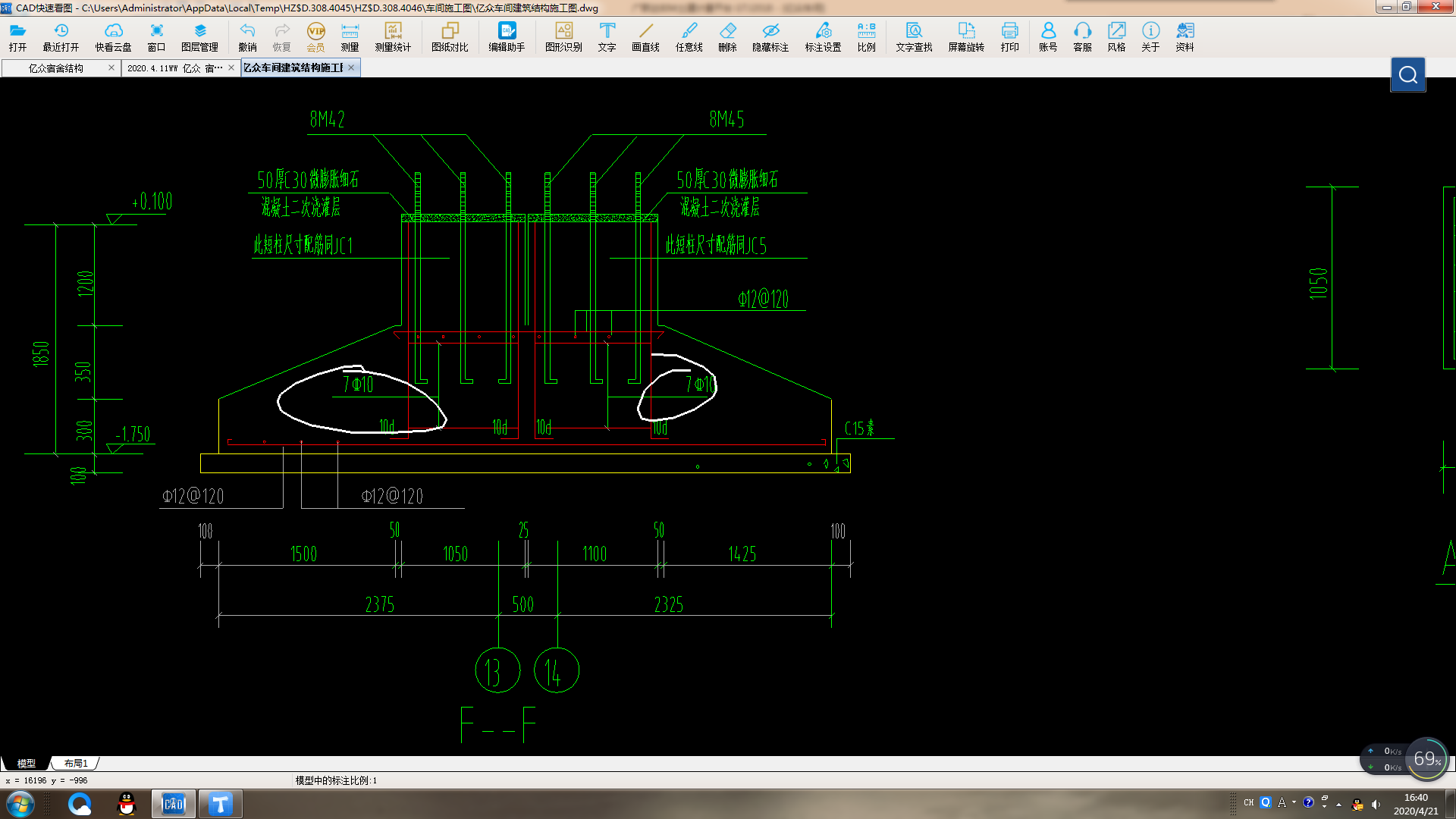Switch to 布局1 layout tab

tap(76, 763)
